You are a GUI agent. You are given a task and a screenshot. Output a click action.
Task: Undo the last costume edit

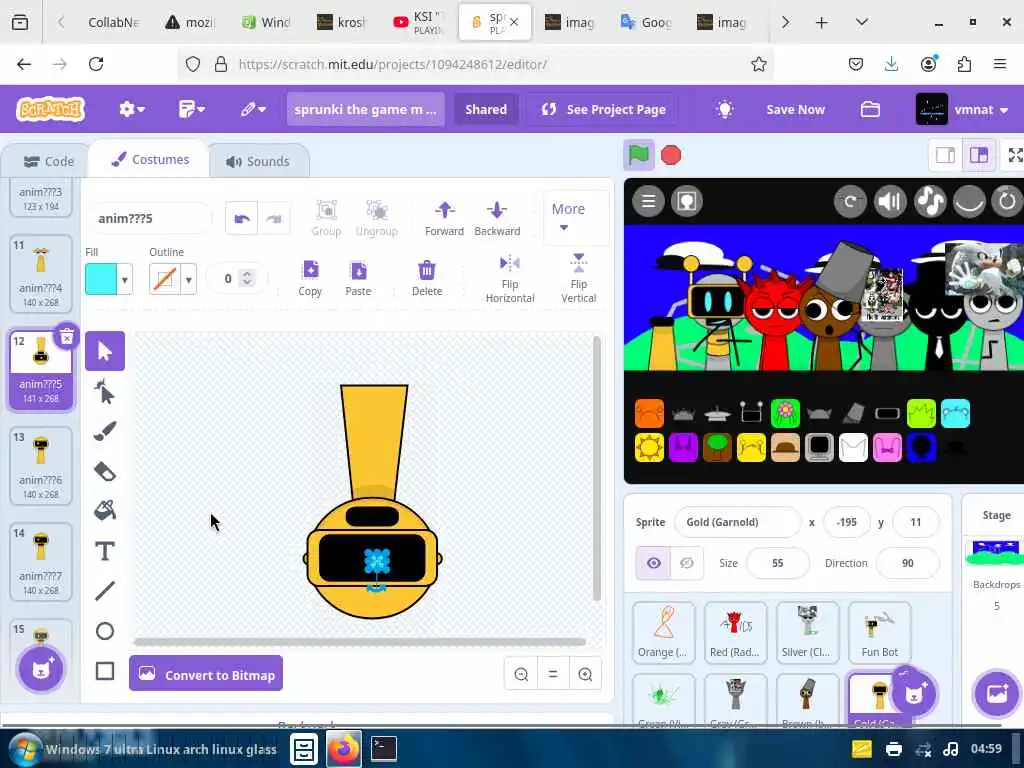pyautogui.click(x=242, y=219)
